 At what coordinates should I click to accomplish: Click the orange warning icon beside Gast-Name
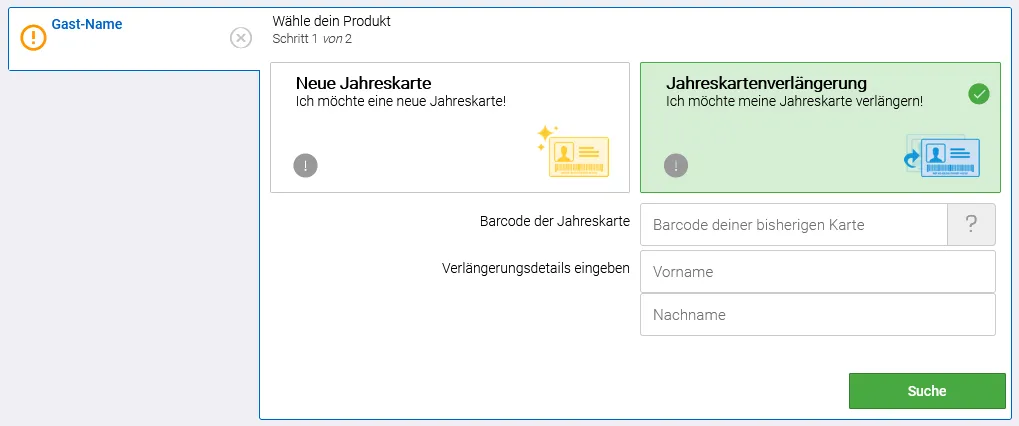[x=34, y=38]
